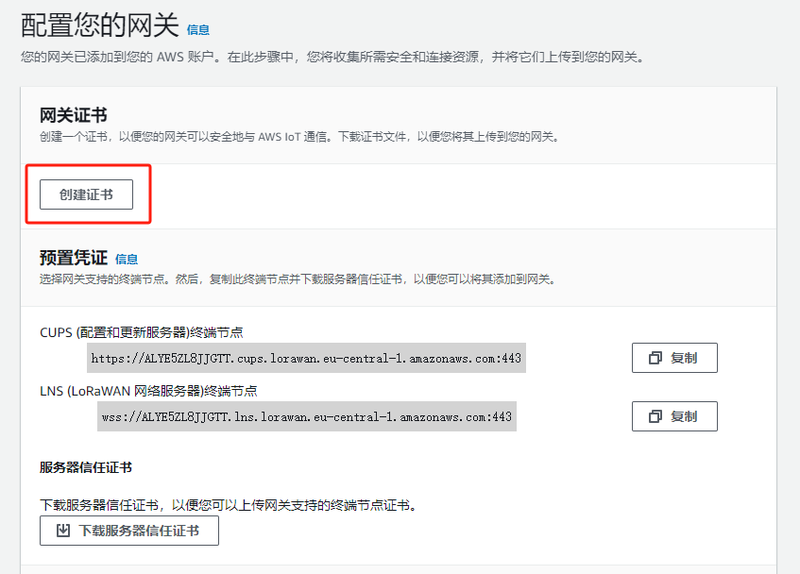Select the CUPS https endpoint URL field
The height and width of the screenshot is (574, 800).
click(306, 357)
